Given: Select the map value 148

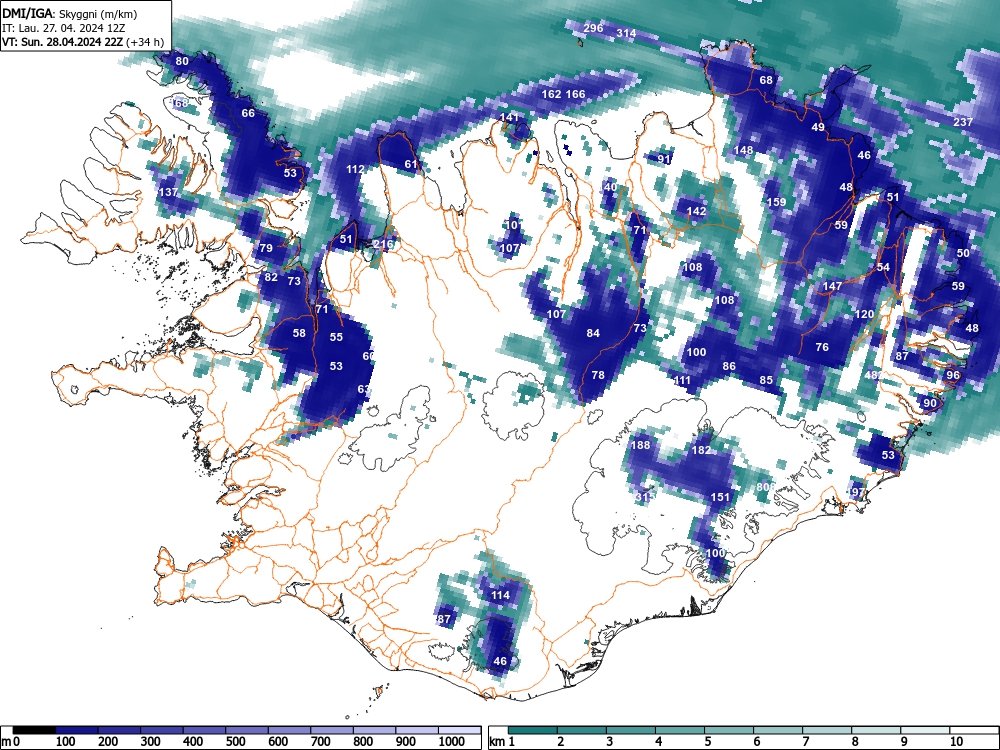Looking at the screenshot, I should pyautogui.click(x=744, y=151).
